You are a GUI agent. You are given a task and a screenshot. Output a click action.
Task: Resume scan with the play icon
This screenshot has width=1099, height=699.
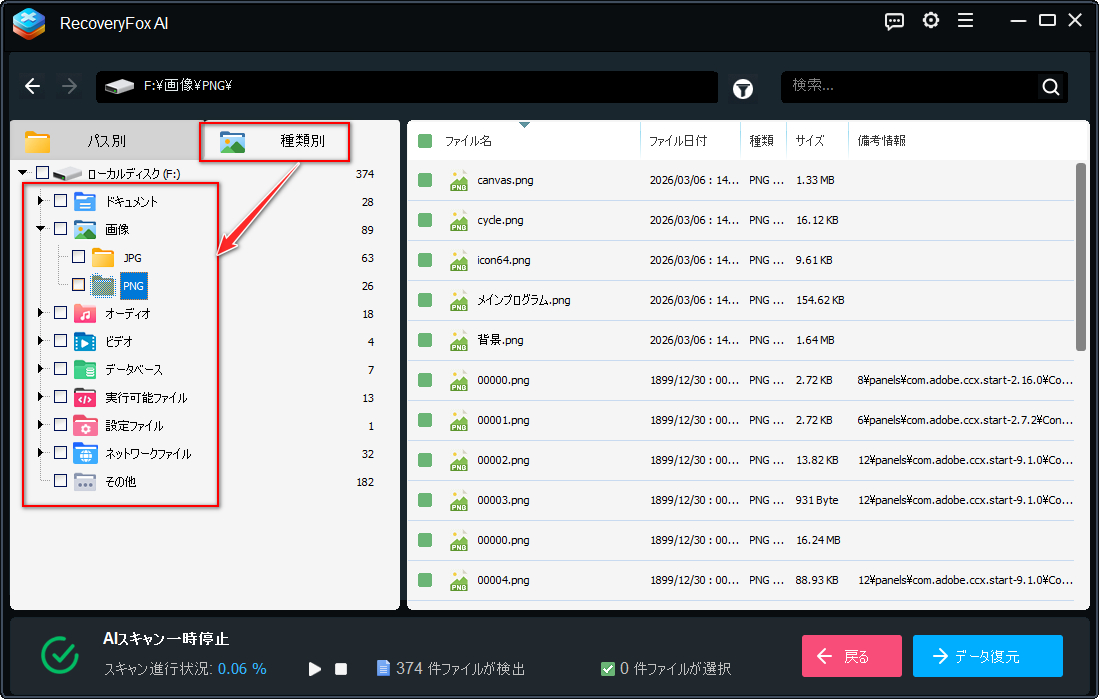[x=314, y=669]
